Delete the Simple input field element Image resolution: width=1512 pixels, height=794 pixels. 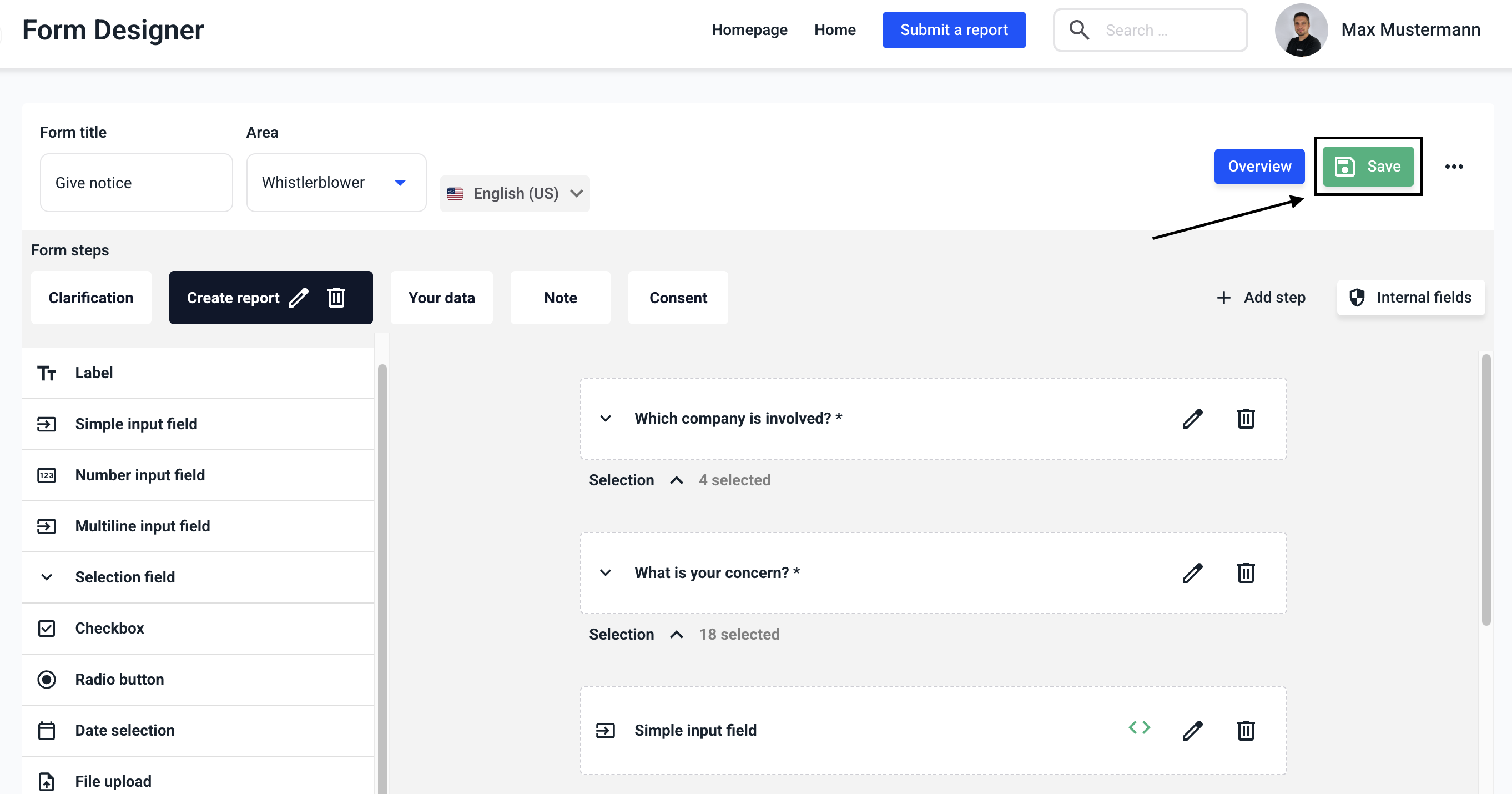pos(1246,731)
